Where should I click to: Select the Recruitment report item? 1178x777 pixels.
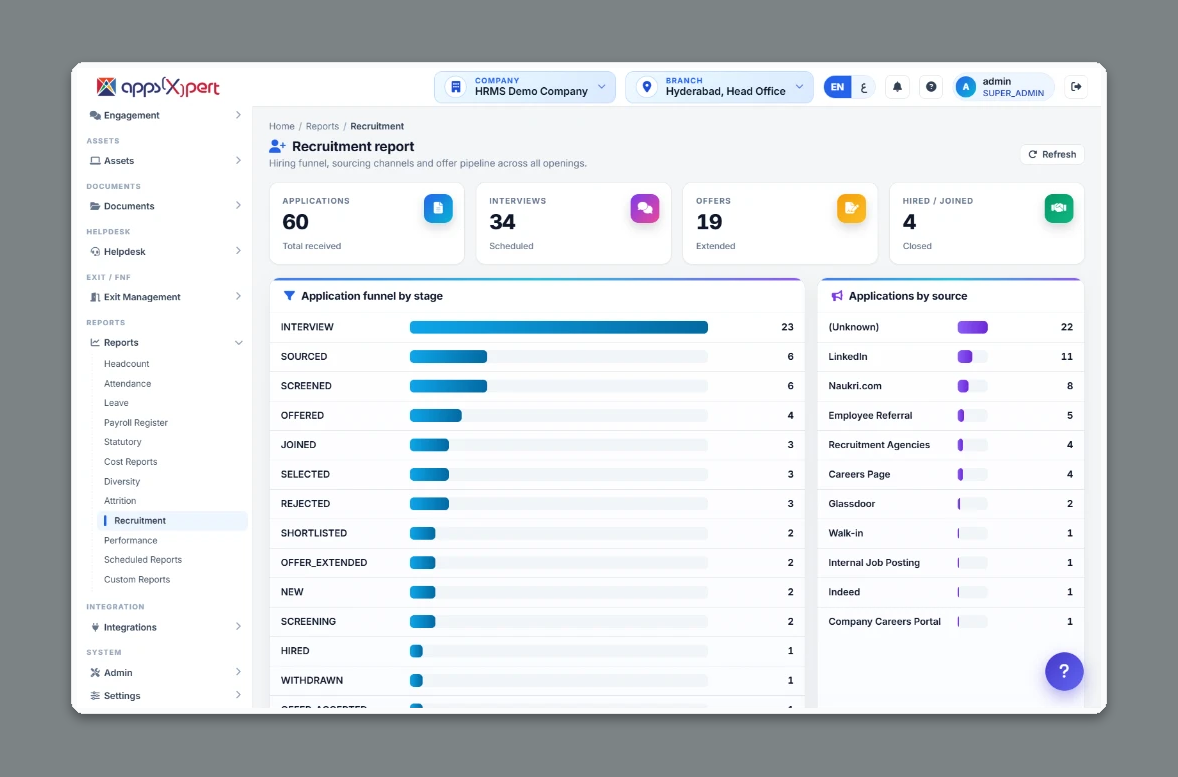click(173, 521)
